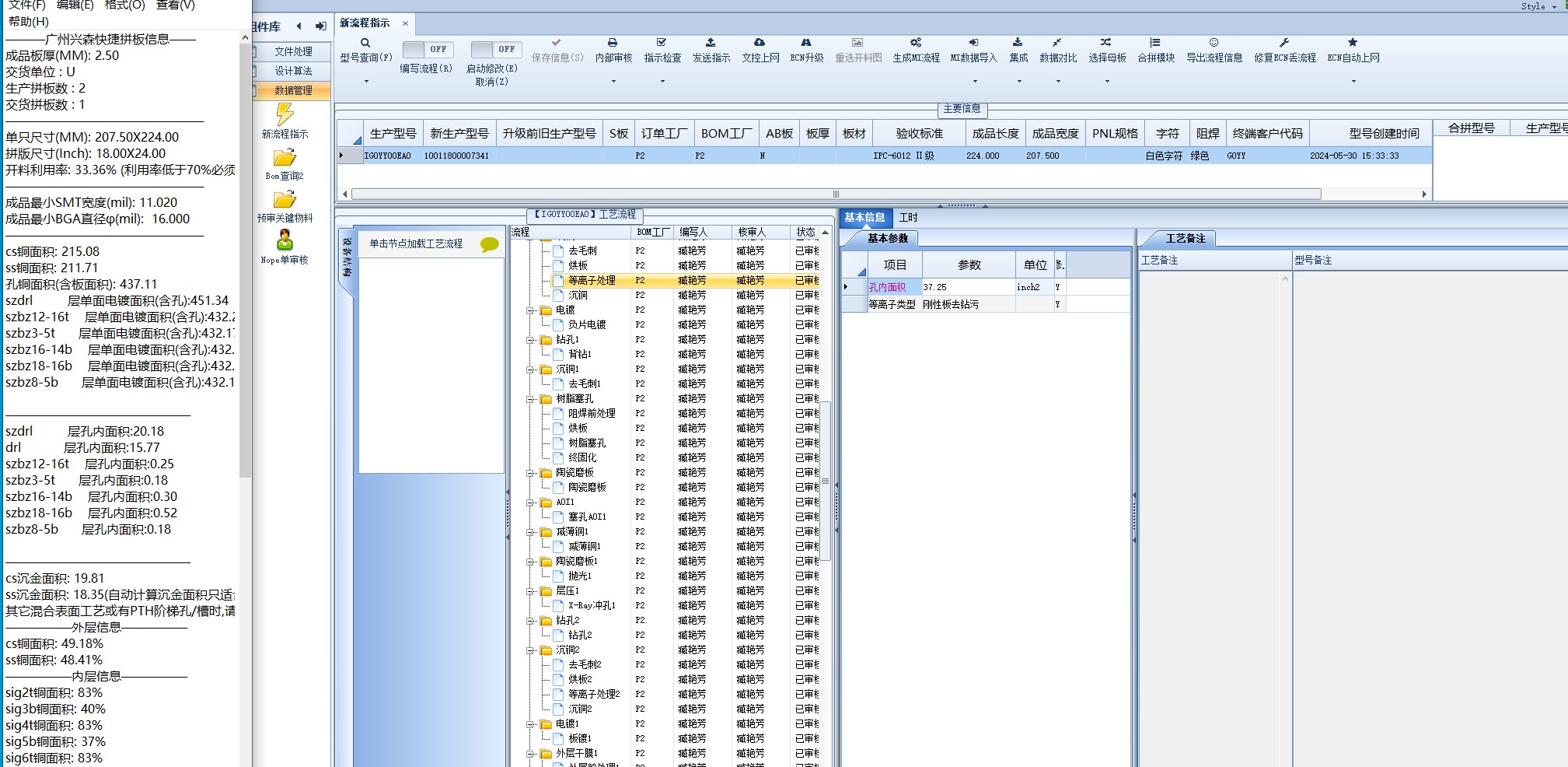Click the 主要信息 section label
This screenshot has width=1568, height=767.
coord(962,109)
